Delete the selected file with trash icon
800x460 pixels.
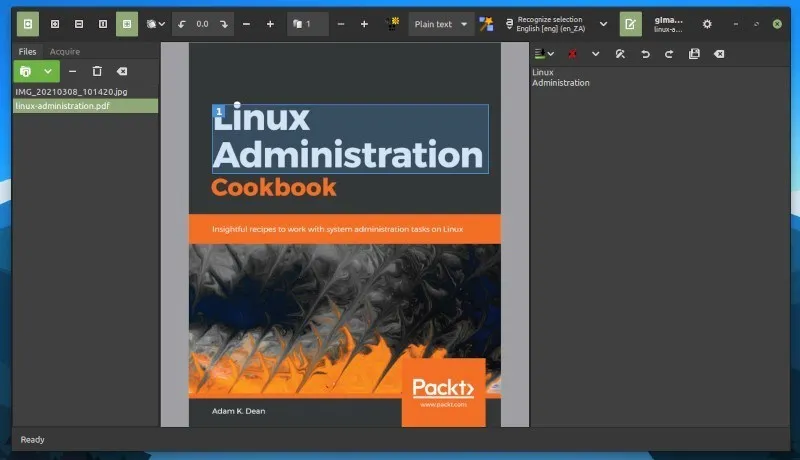(97, 71)
